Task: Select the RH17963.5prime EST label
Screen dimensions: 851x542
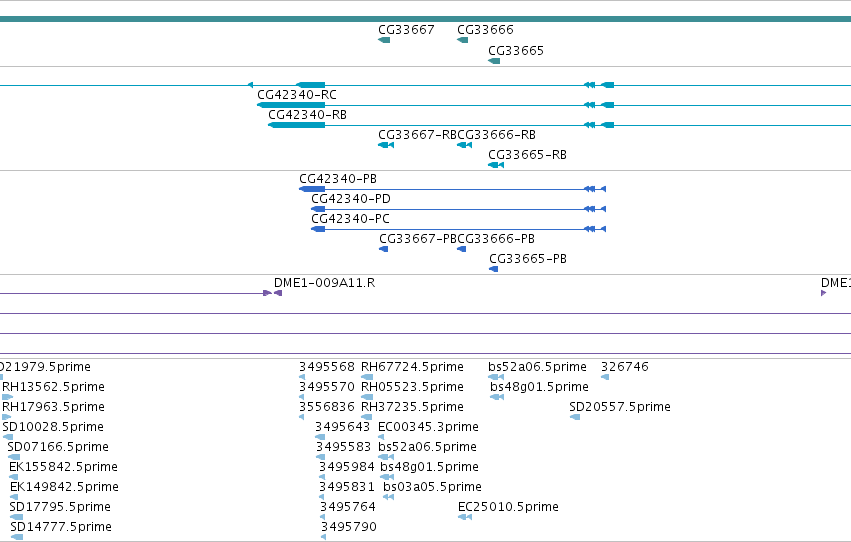Action: click(53, 407)
